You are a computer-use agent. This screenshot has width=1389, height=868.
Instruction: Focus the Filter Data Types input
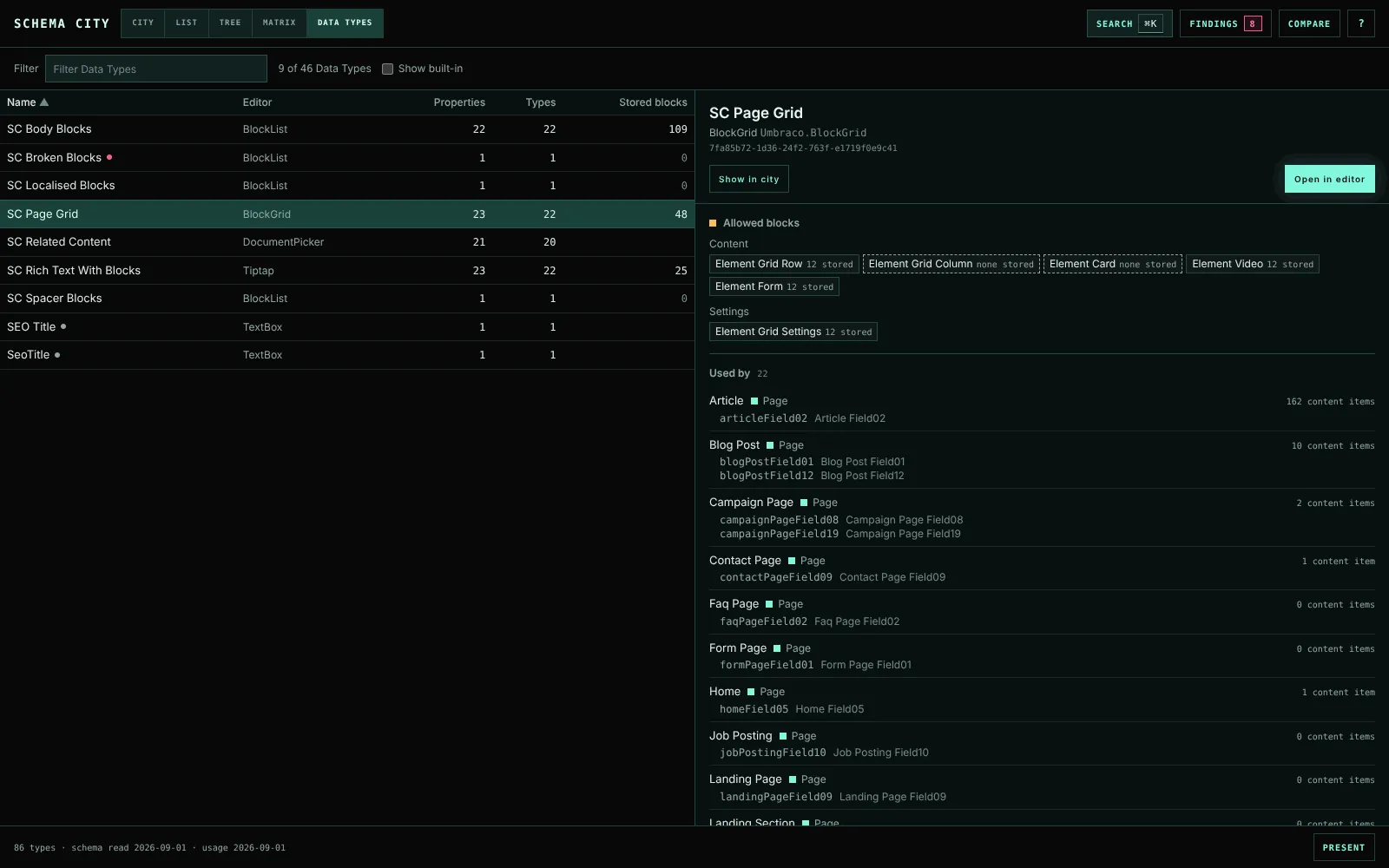[x=156, y=69]
